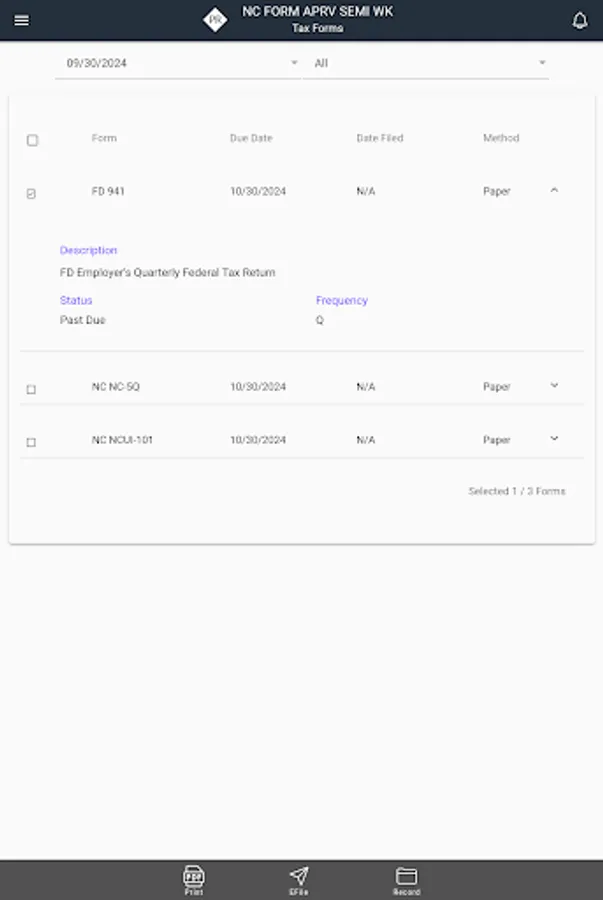Check the NC NC-5Q form checkbox
The height and width of the screenshot is (900, 603).
click(31, 386)
